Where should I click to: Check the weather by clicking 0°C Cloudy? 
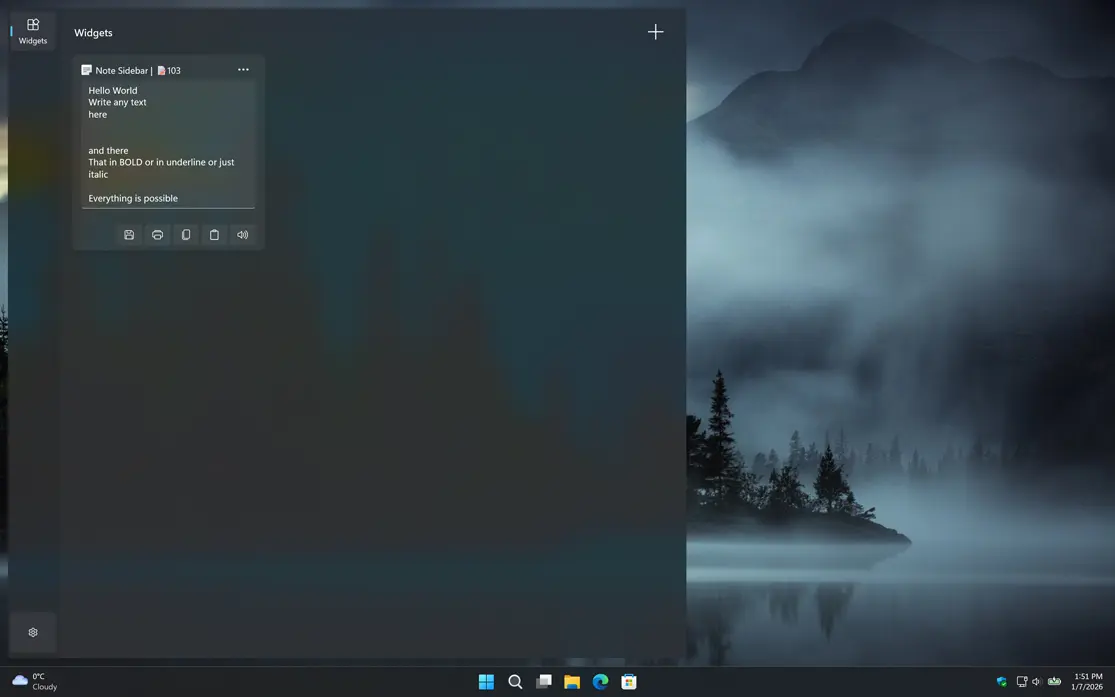pyautogui.click(x=32, y=681)
